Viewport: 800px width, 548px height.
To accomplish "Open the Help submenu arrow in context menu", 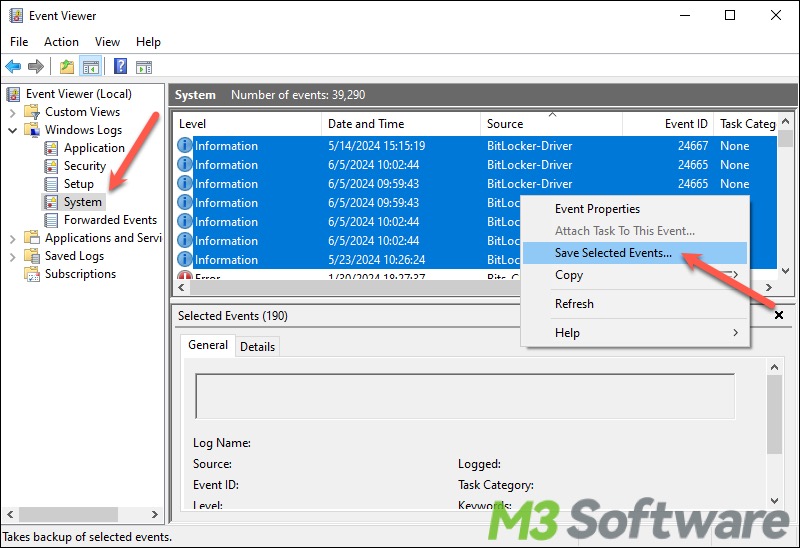I will 735,333.
